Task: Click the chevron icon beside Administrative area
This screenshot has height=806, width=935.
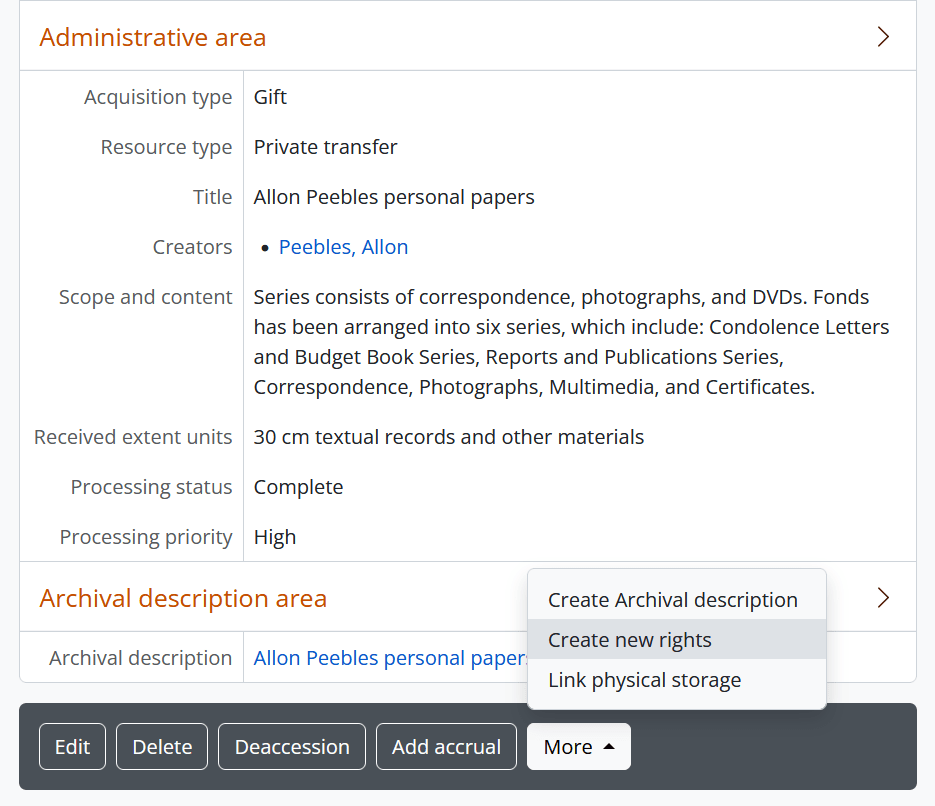Action: [882, 37]
